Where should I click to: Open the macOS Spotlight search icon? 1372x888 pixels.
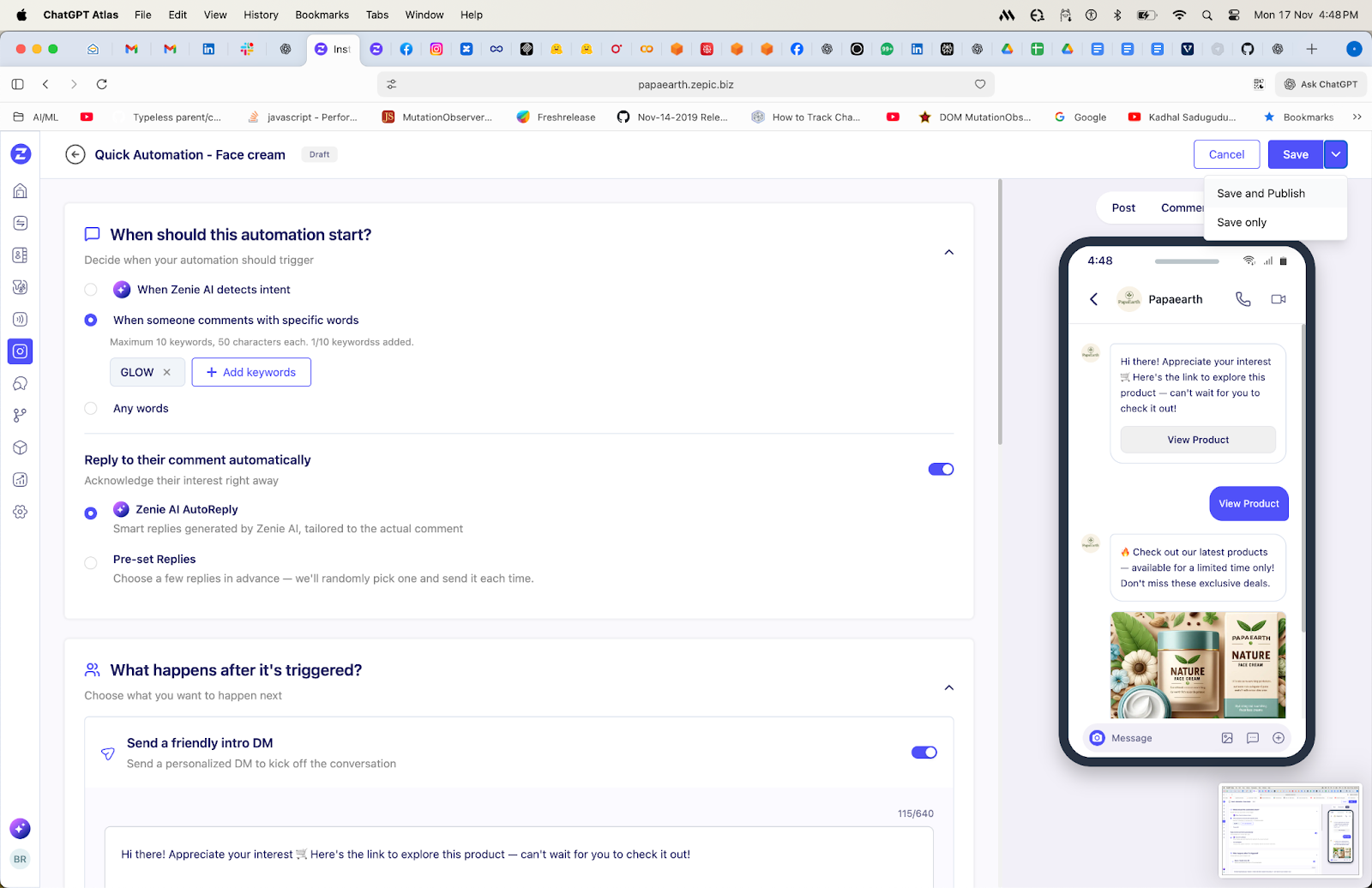click(x=1207, y=15)
